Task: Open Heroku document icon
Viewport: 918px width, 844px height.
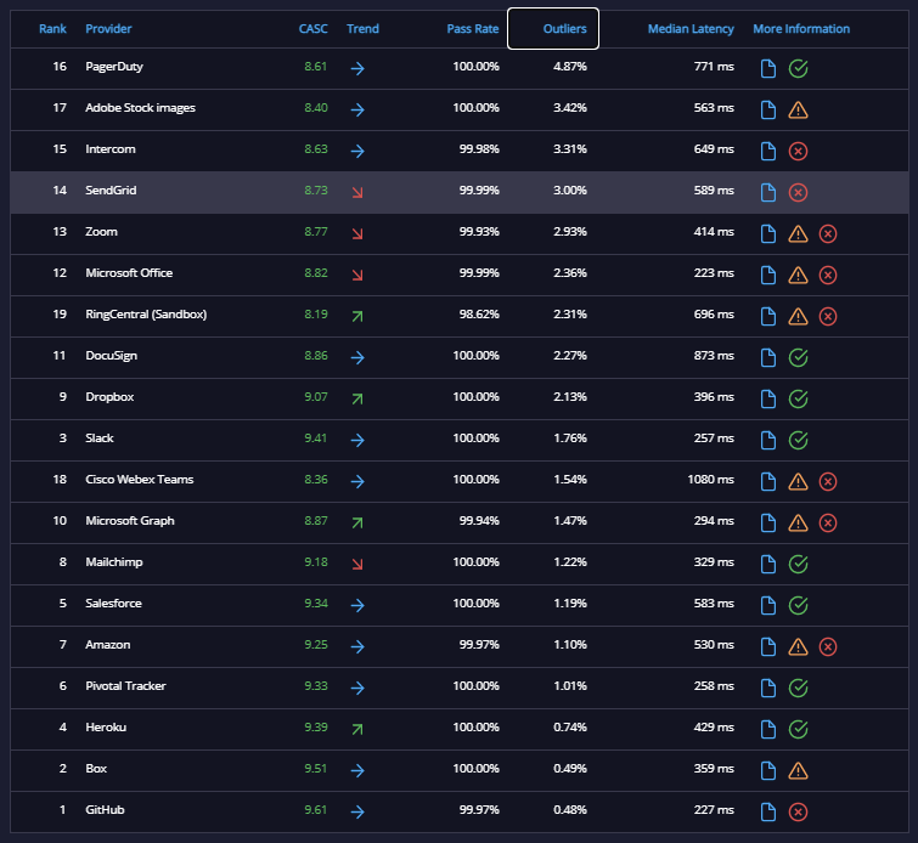Action: [768, 729]
